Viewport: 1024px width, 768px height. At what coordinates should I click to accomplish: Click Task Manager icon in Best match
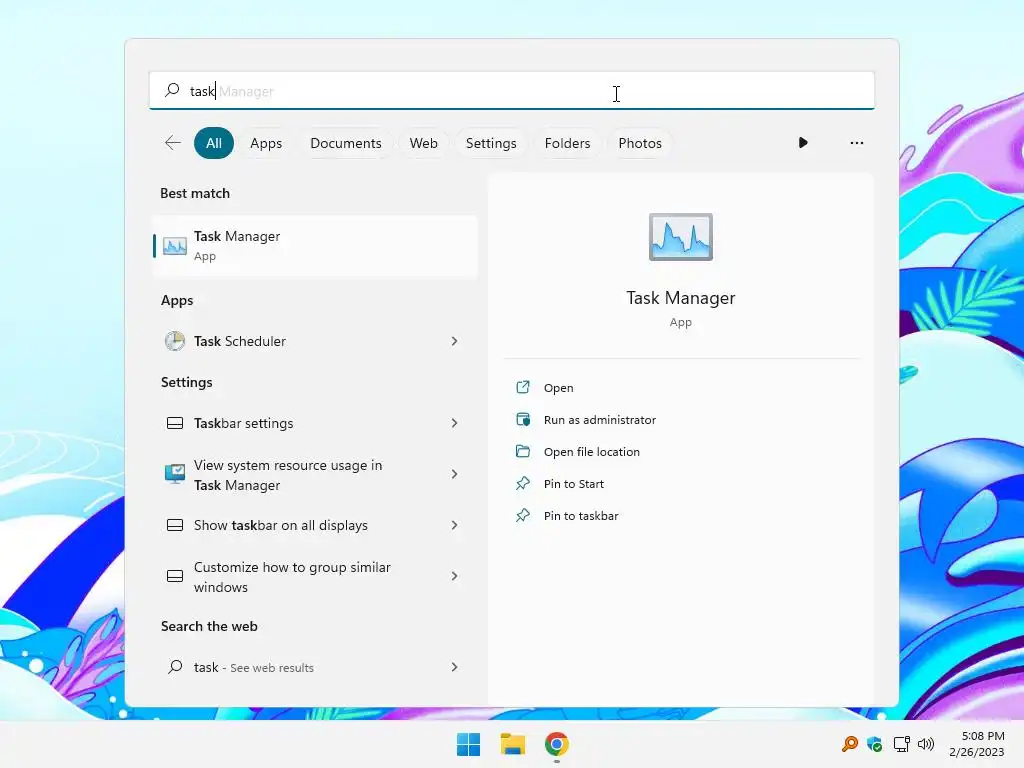coord(175,246)
